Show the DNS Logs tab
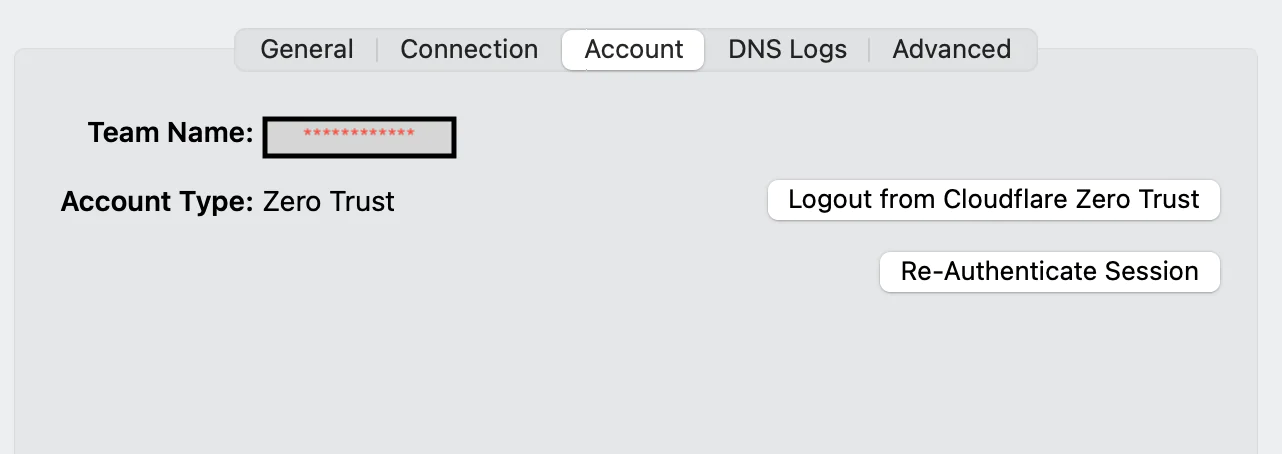The height and width of the screenshot is (454, 1282). (787, 49)
